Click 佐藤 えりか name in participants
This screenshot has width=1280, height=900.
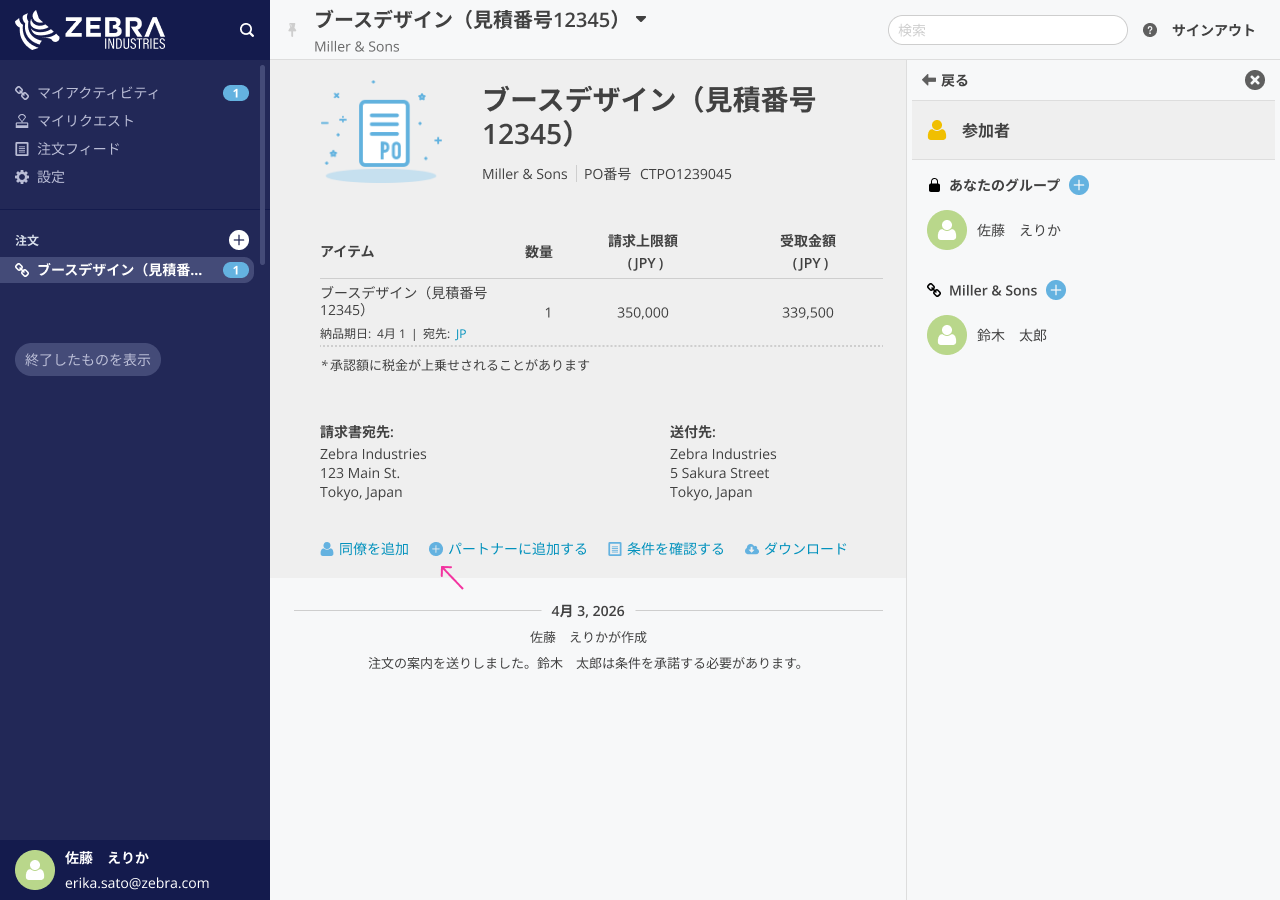(1019, 230)
